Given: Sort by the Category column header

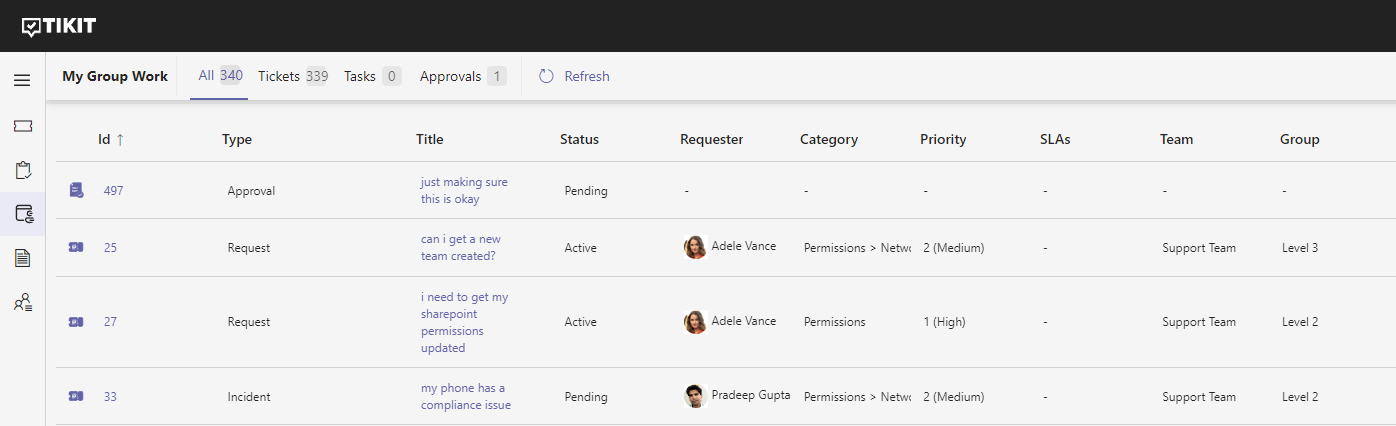Looking at the screenshot, I should tap(829, 140).
